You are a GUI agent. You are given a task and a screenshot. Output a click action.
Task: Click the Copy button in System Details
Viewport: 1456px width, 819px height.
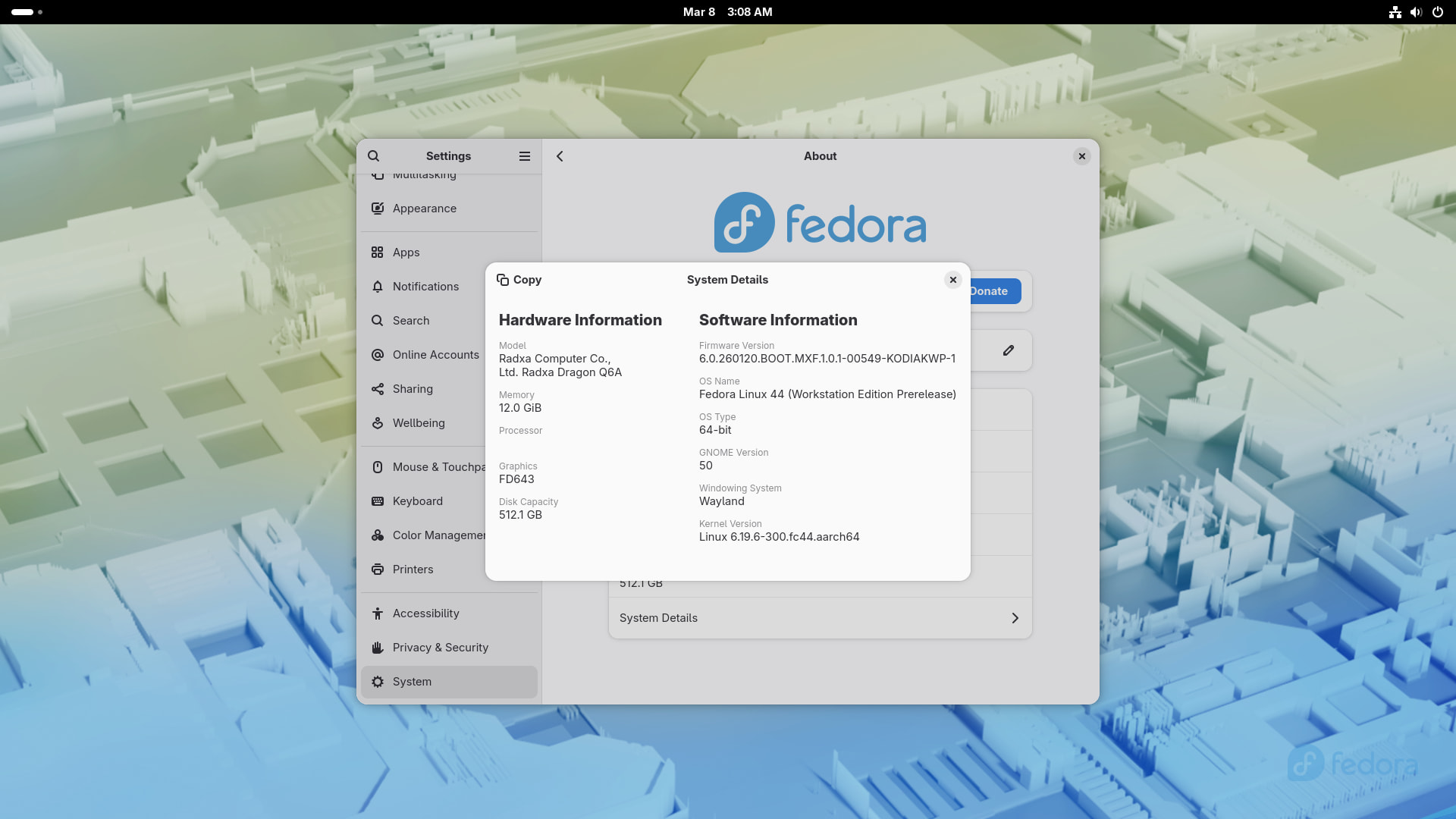coord(519,280)
